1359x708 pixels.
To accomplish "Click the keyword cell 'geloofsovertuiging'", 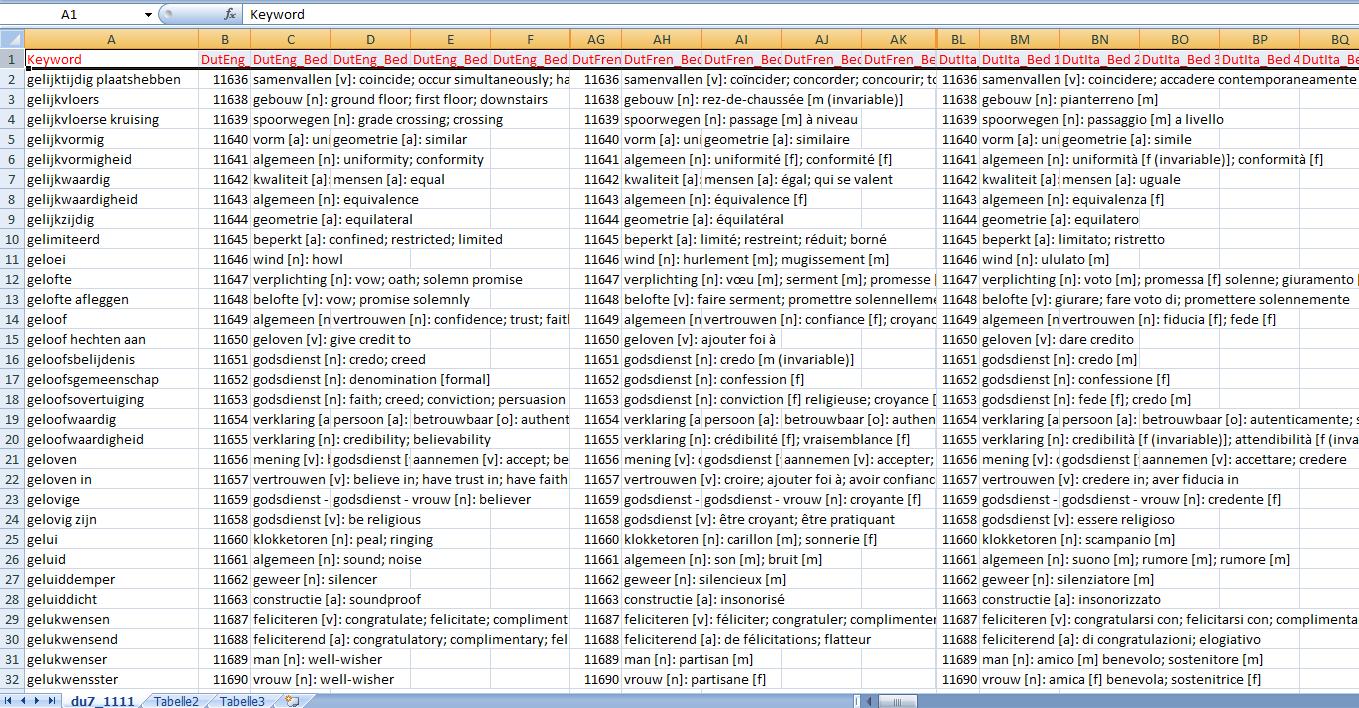I will click(x=111, y=399).
